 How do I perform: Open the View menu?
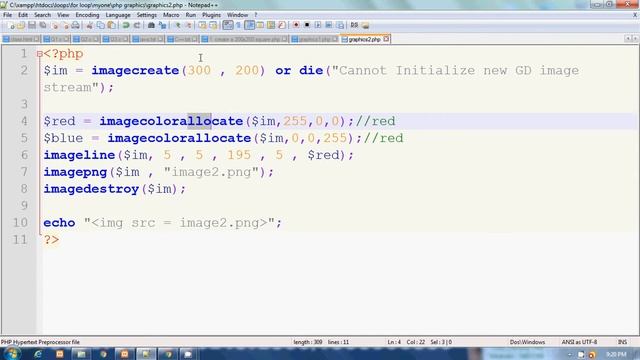pos(63,15)
